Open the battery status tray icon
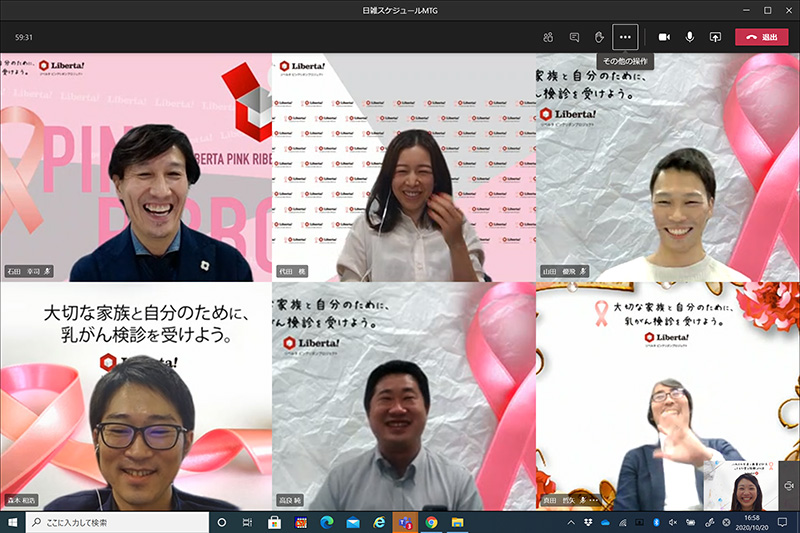 point(691,522)
